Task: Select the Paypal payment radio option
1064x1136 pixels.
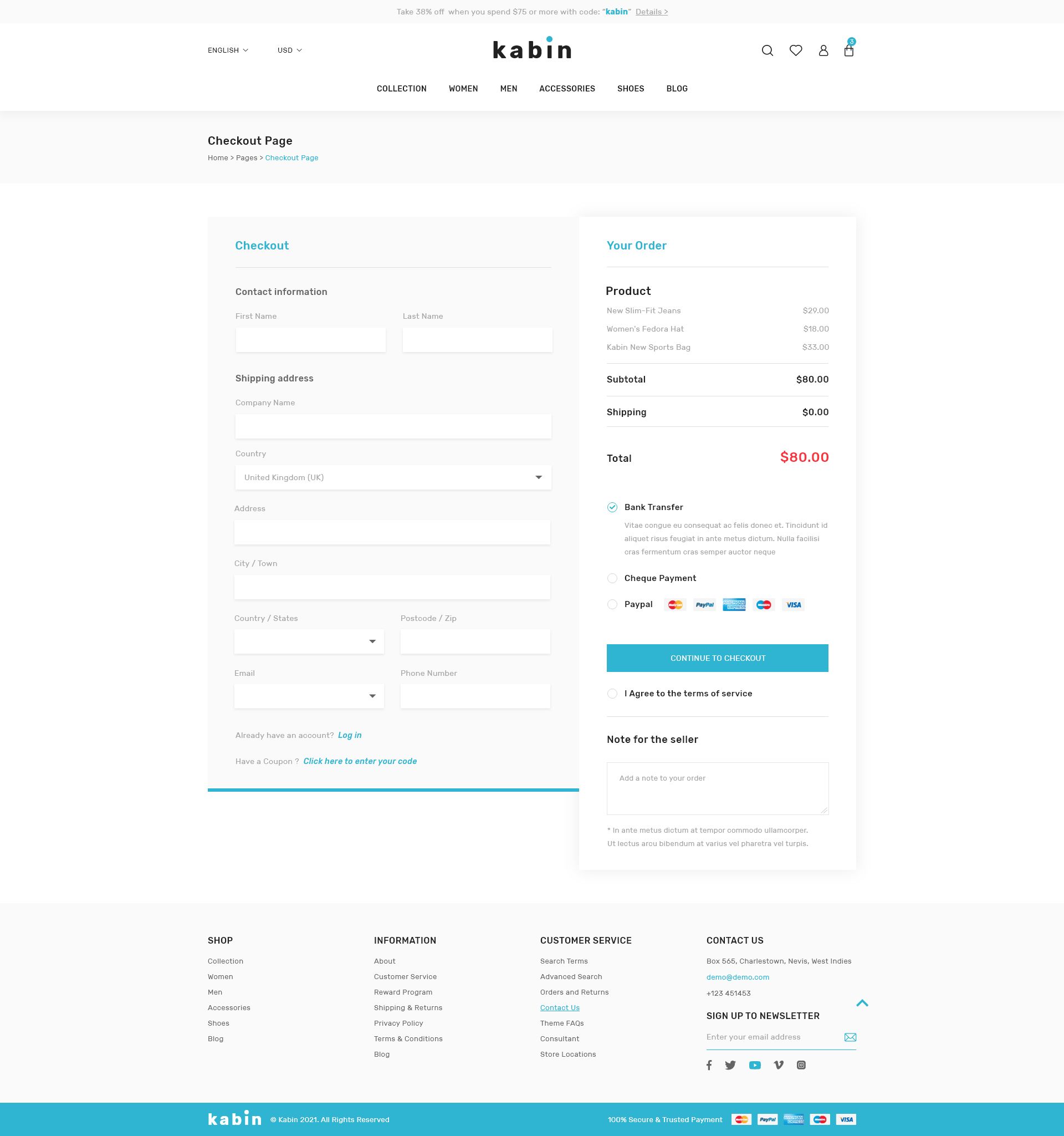Action: tap(612, 604)
